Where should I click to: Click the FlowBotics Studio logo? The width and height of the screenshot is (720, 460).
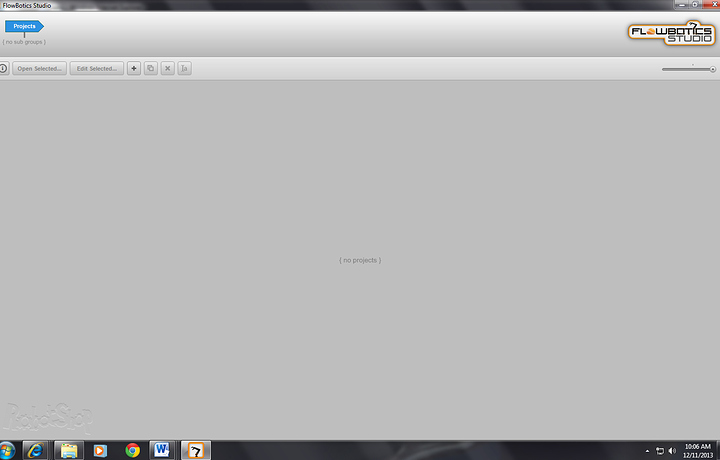coord(671,33)
